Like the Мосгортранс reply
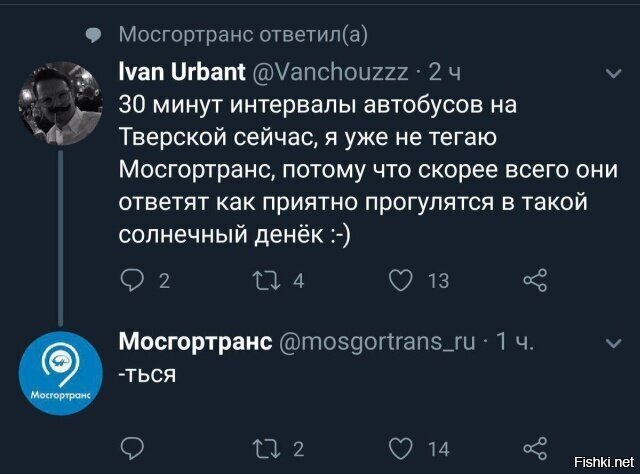Screen dimensions: 640x474 (x=405, y=446)
